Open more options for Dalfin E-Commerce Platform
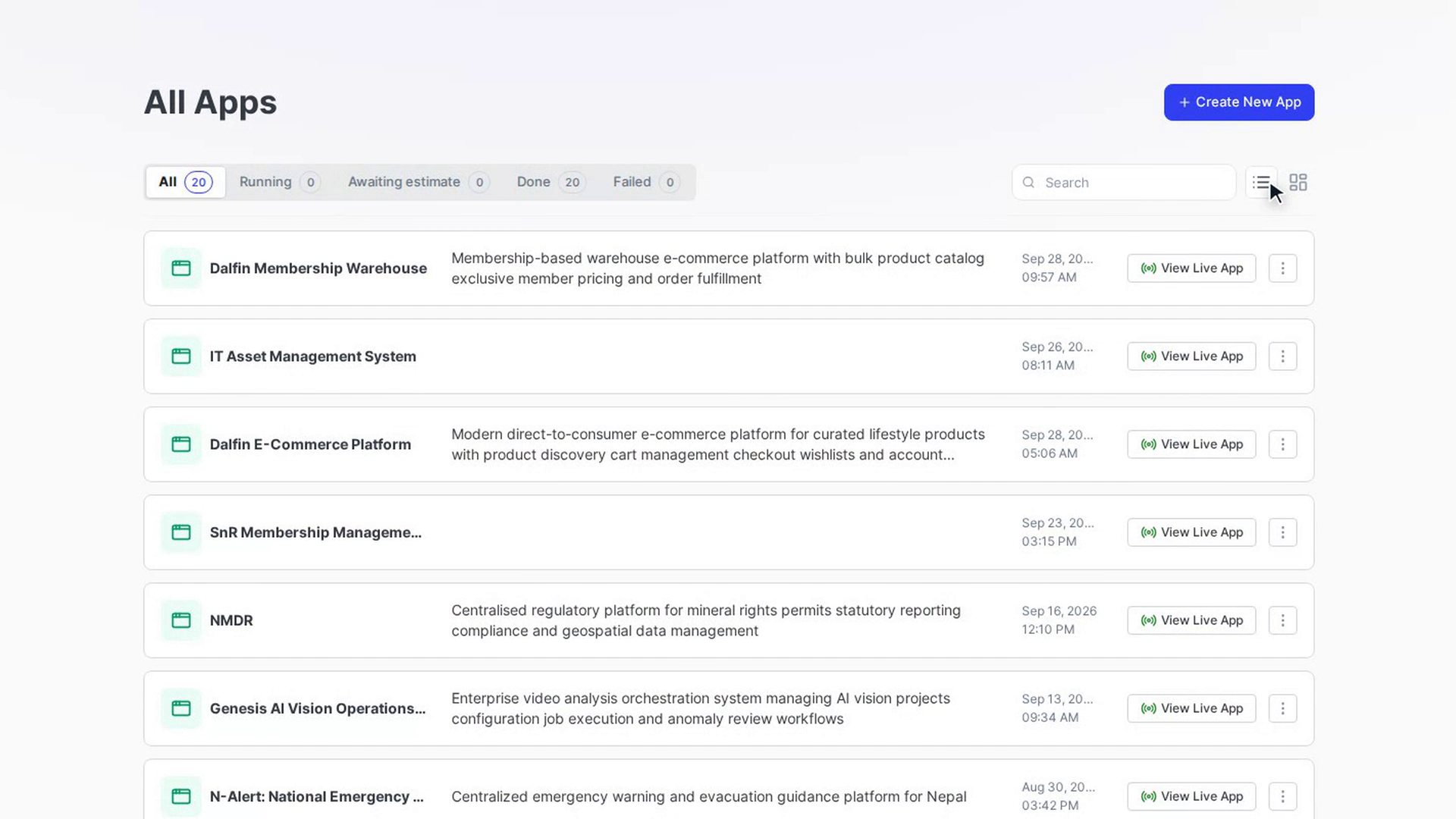The width and height of the screenshot is (1456, 819). point(1282,444)
